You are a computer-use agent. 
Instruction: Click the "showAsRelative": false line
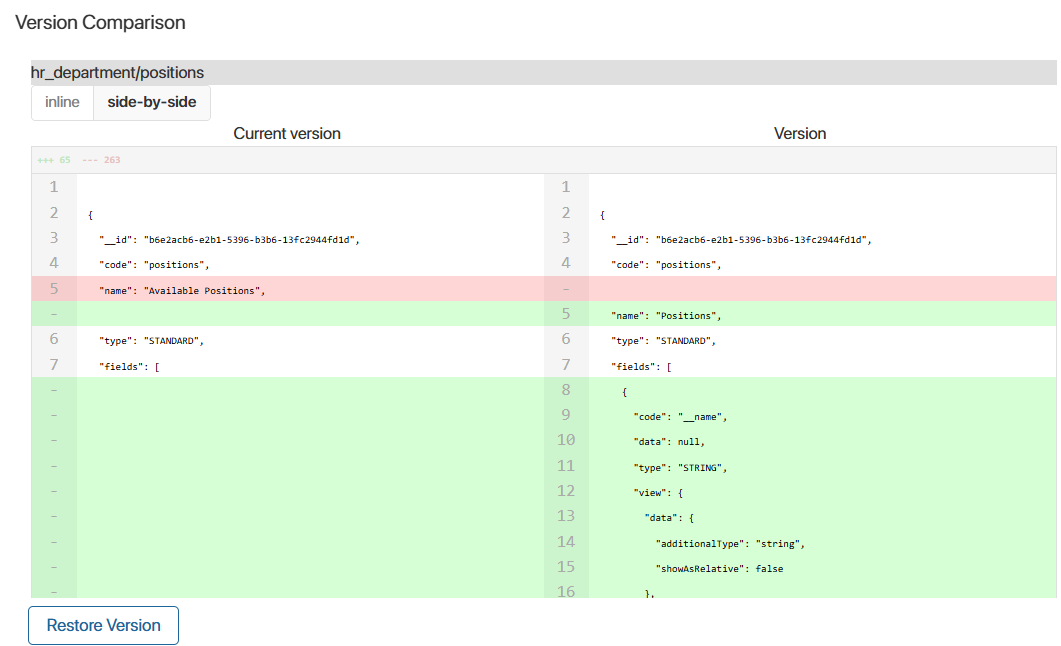(719, 568)
